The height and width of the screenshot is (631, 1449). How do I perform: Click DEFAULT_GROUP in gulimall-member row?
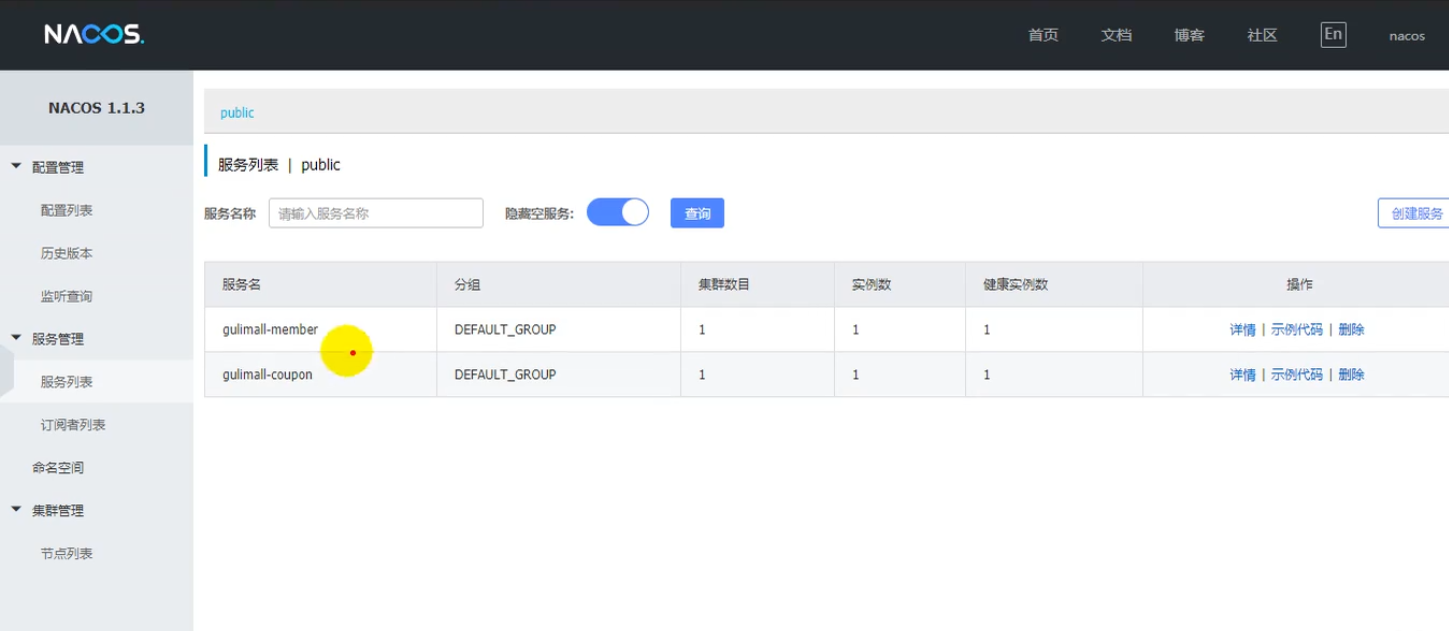pos(505,330)
